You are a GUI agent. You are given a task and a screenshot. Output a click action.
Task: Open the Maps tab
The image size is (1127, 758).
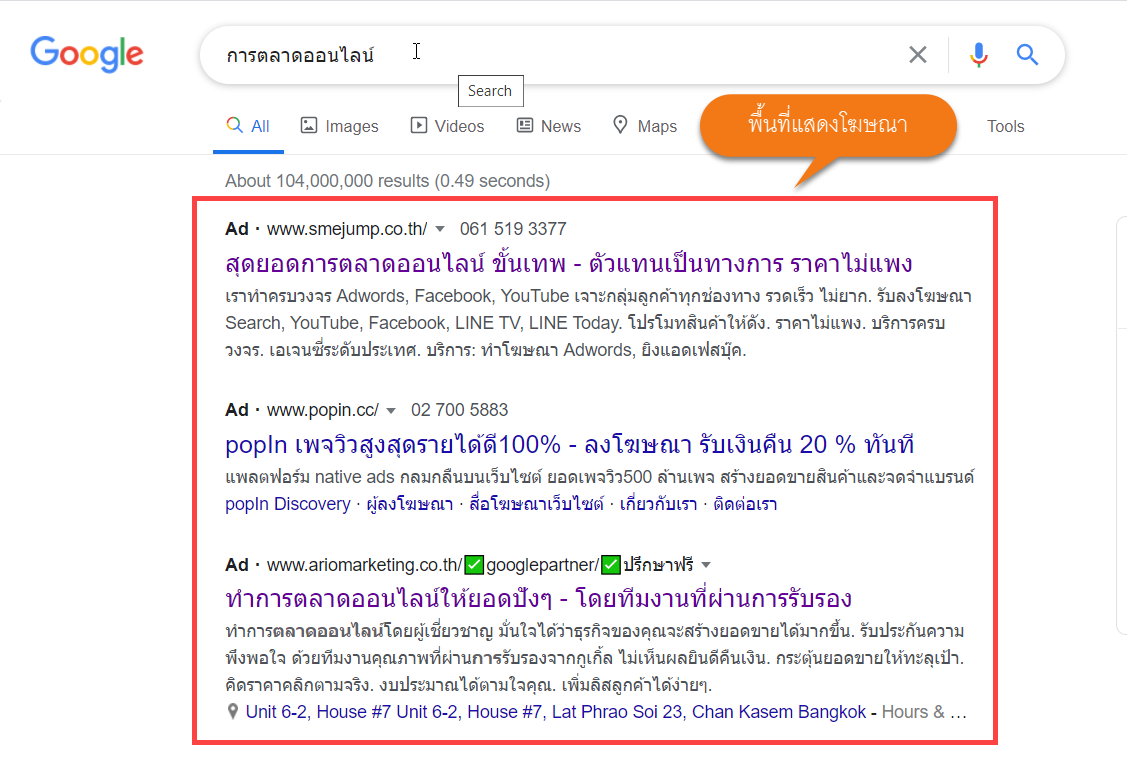(x=645, y=126)
